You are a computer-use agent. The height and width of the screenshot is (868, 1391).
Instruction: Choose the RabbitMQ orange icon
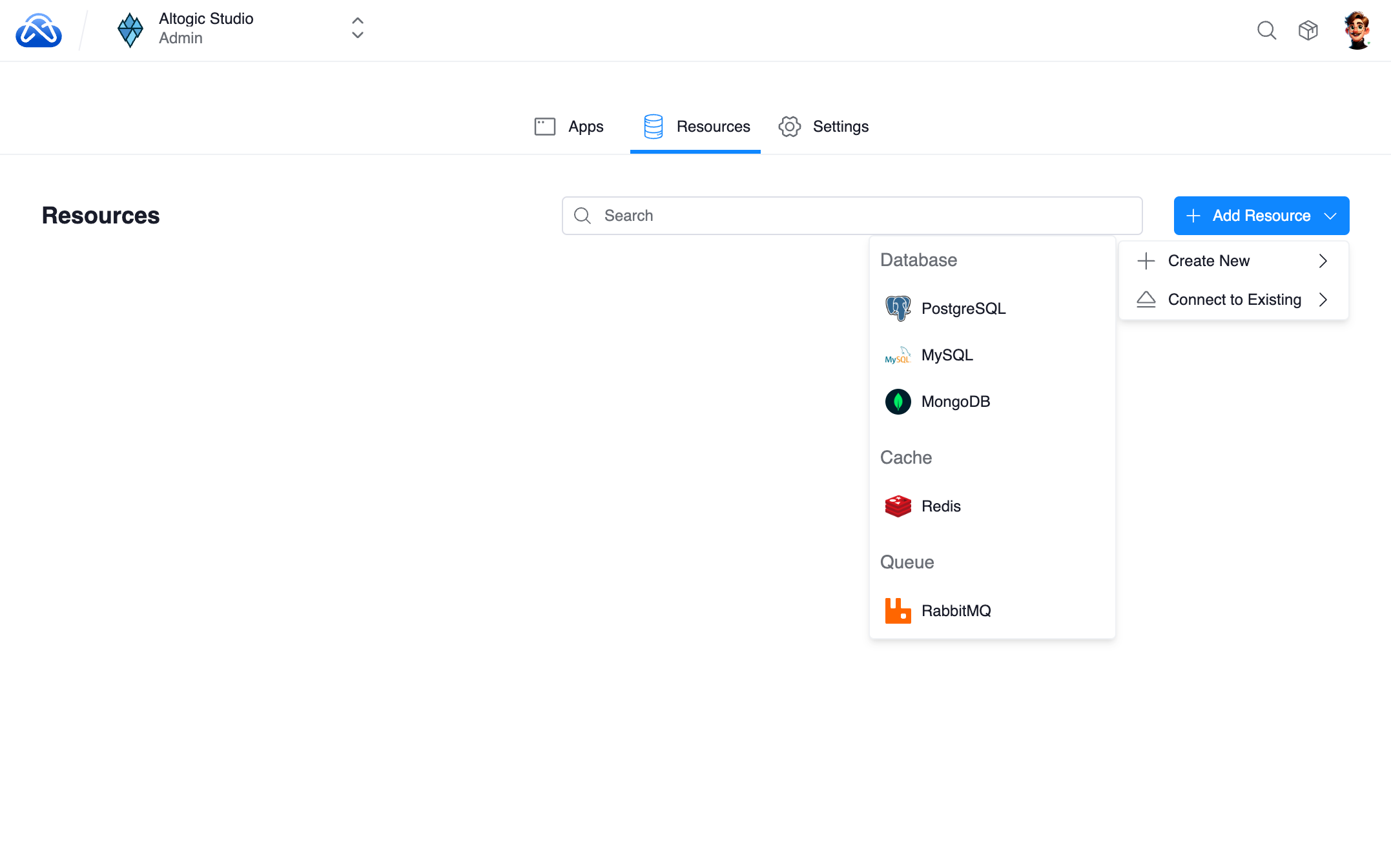(x=898, y=611)
